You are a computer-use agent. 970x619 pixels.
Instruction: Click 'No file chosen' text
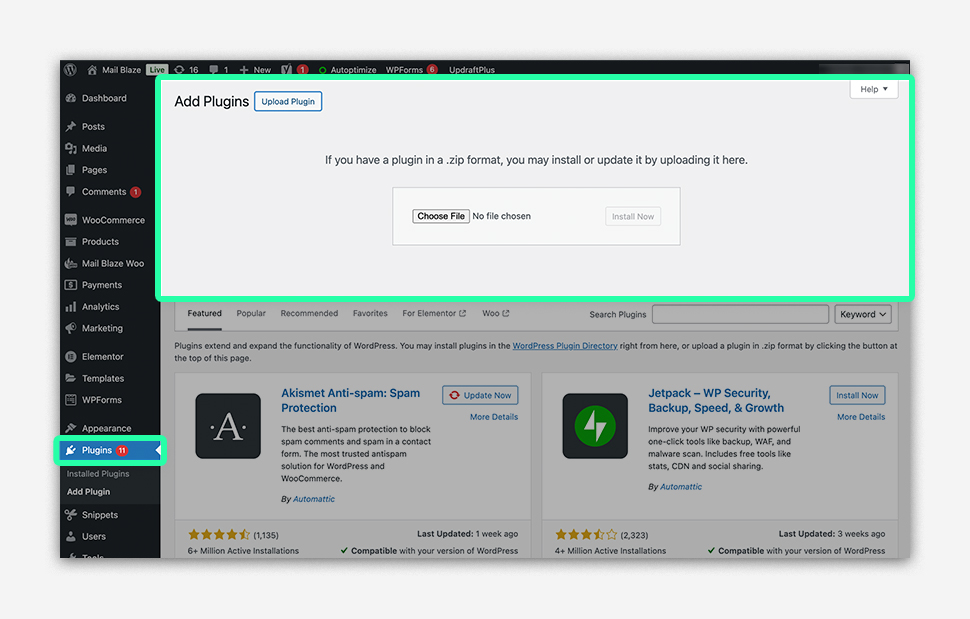pos(502,216)
